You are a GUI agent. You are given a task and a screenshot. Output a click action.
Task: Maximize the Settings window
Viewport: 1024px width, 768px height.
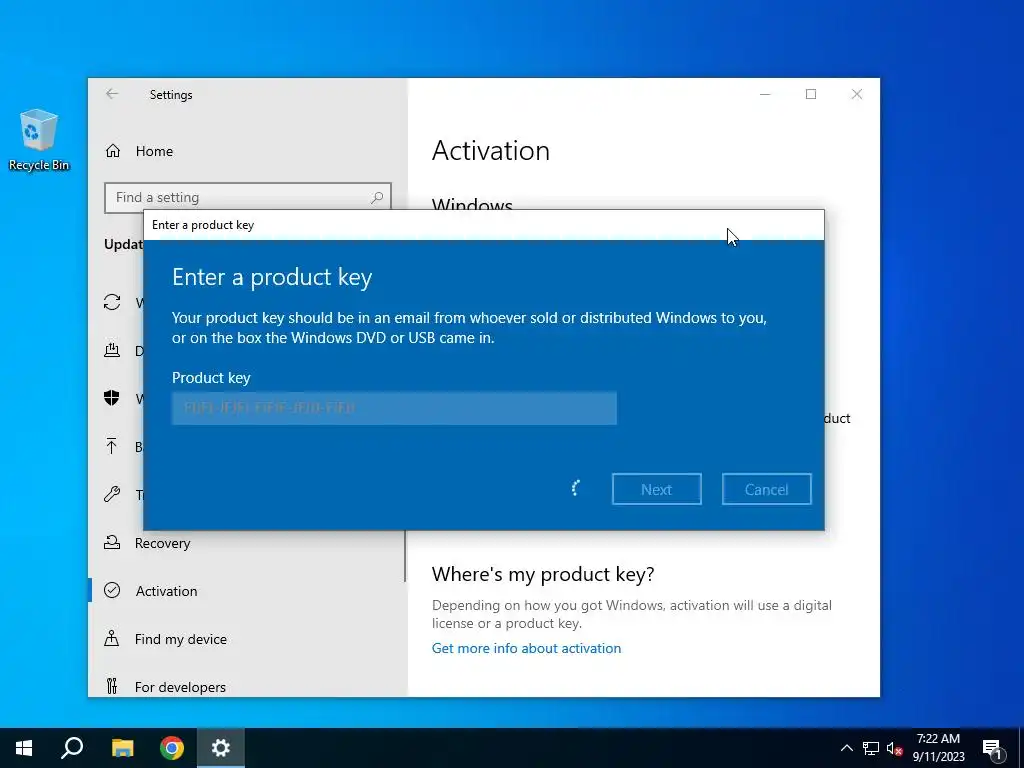(x=811, y=94)
